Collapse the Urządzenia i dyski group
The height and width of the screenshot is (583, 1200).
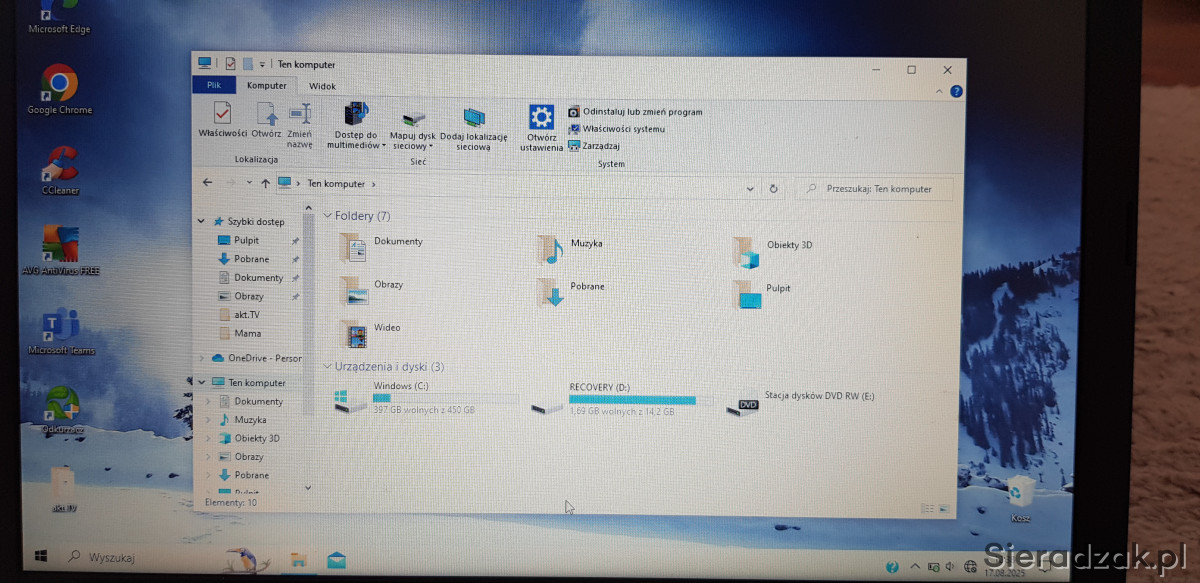(x=327, y=367)
